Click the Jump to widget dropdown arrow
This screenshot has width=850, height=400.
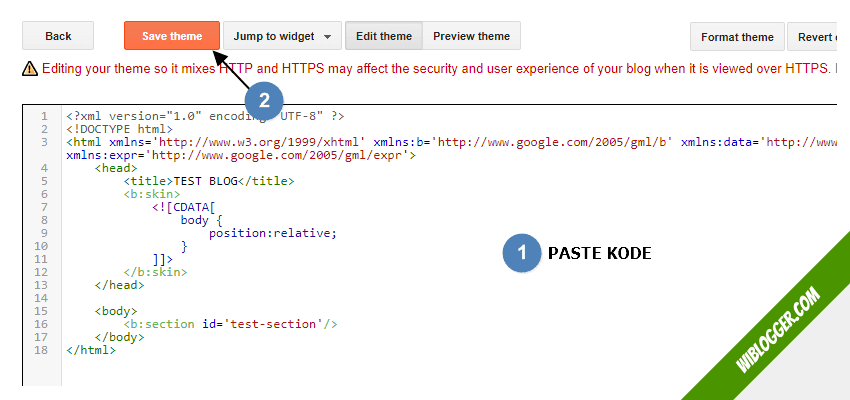(327, 37)
